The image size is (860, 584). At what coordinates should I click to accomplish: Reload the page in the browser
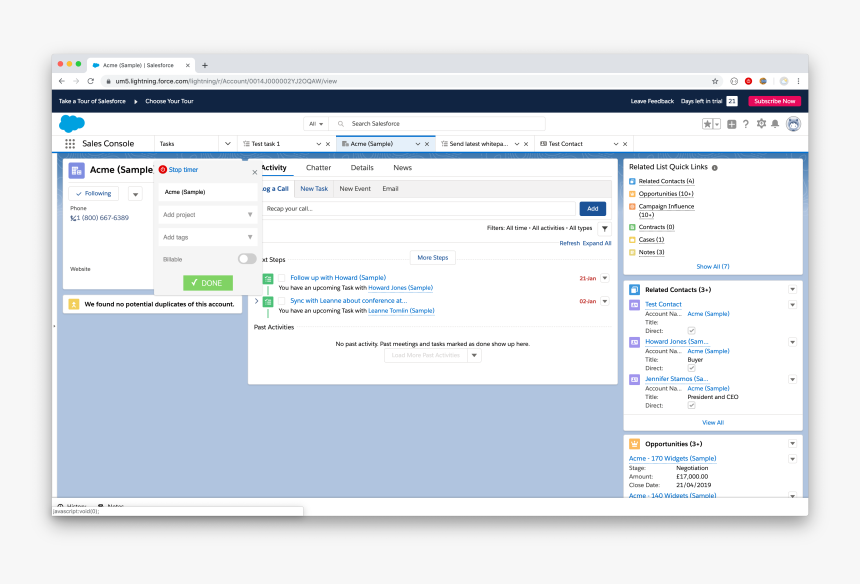click(90, 81)
